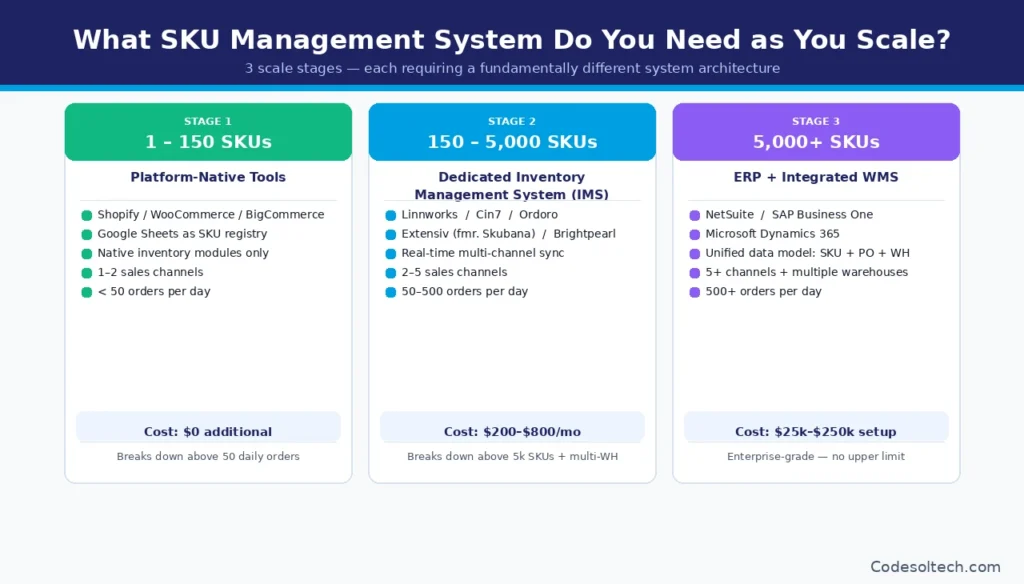Toggle the blue bullet beside 2-5 sales channels
The width and height of the screenshot is (1024, 584).
(389, 272)
